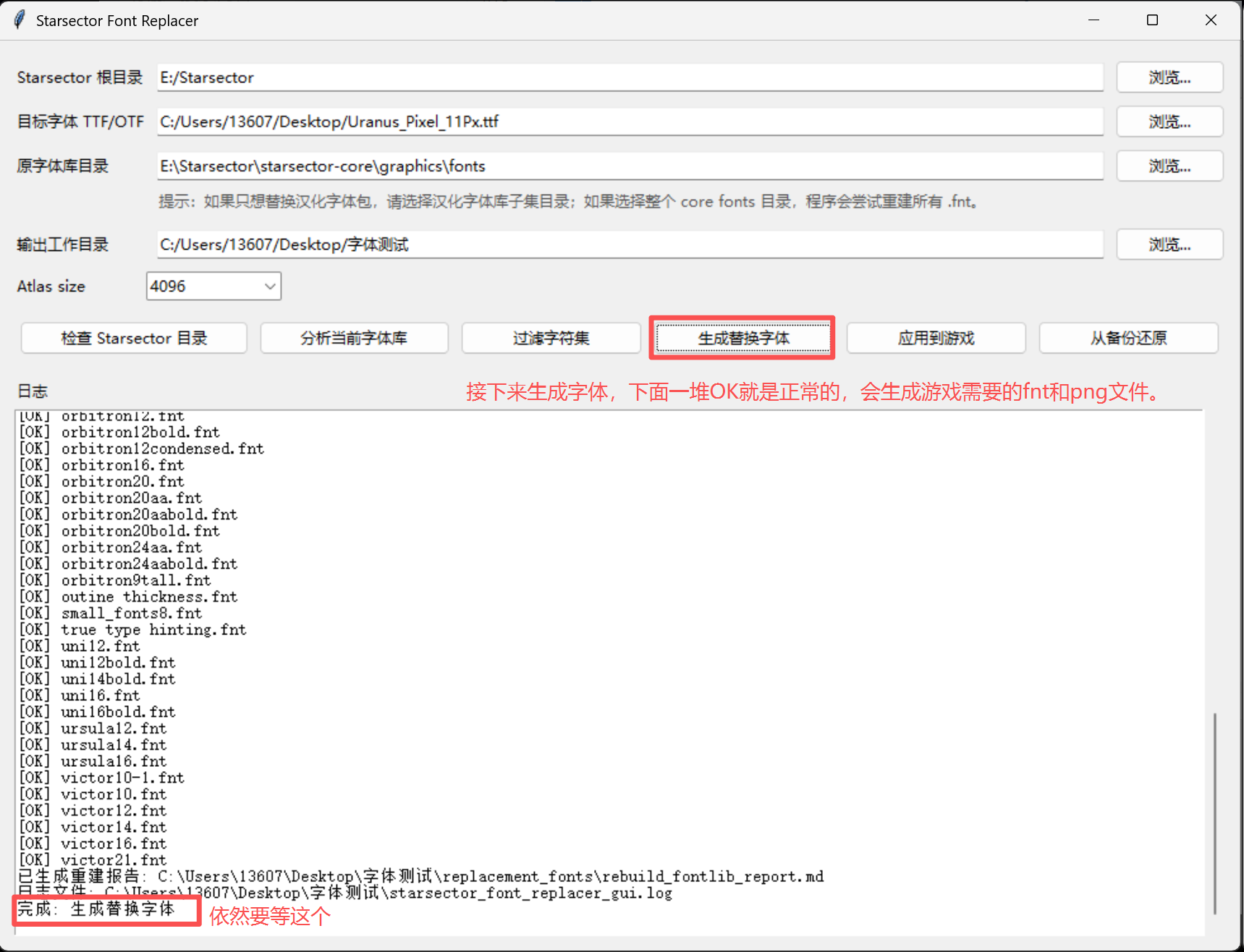Select log line orbitron12bold.fnt
This screenshot has width=1244, height=952.
(x=119, y=432)
